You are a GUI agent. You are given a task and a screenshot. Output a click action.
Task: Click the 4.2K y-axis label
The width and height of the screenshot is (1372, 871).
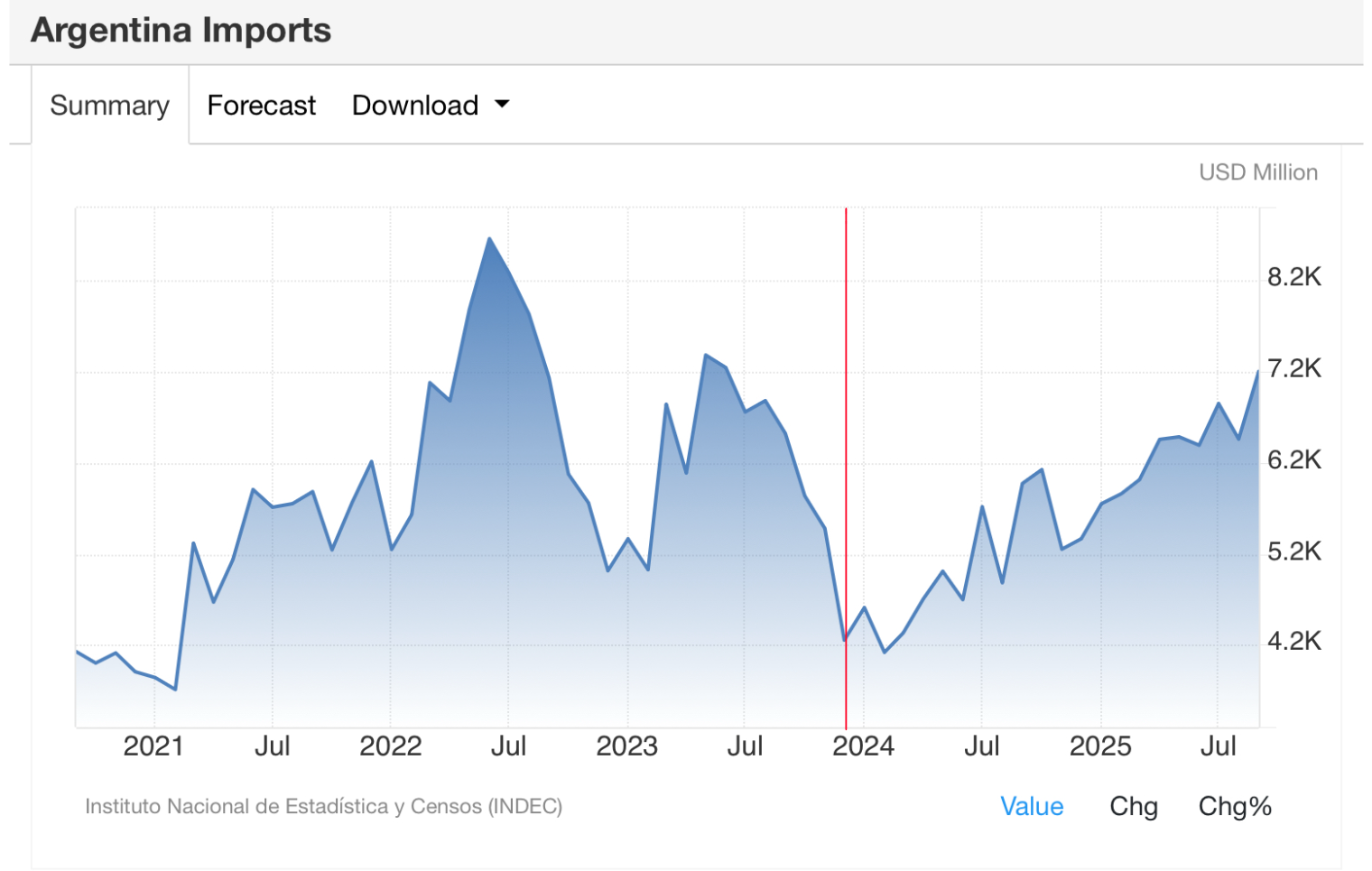coord(1293,642)
